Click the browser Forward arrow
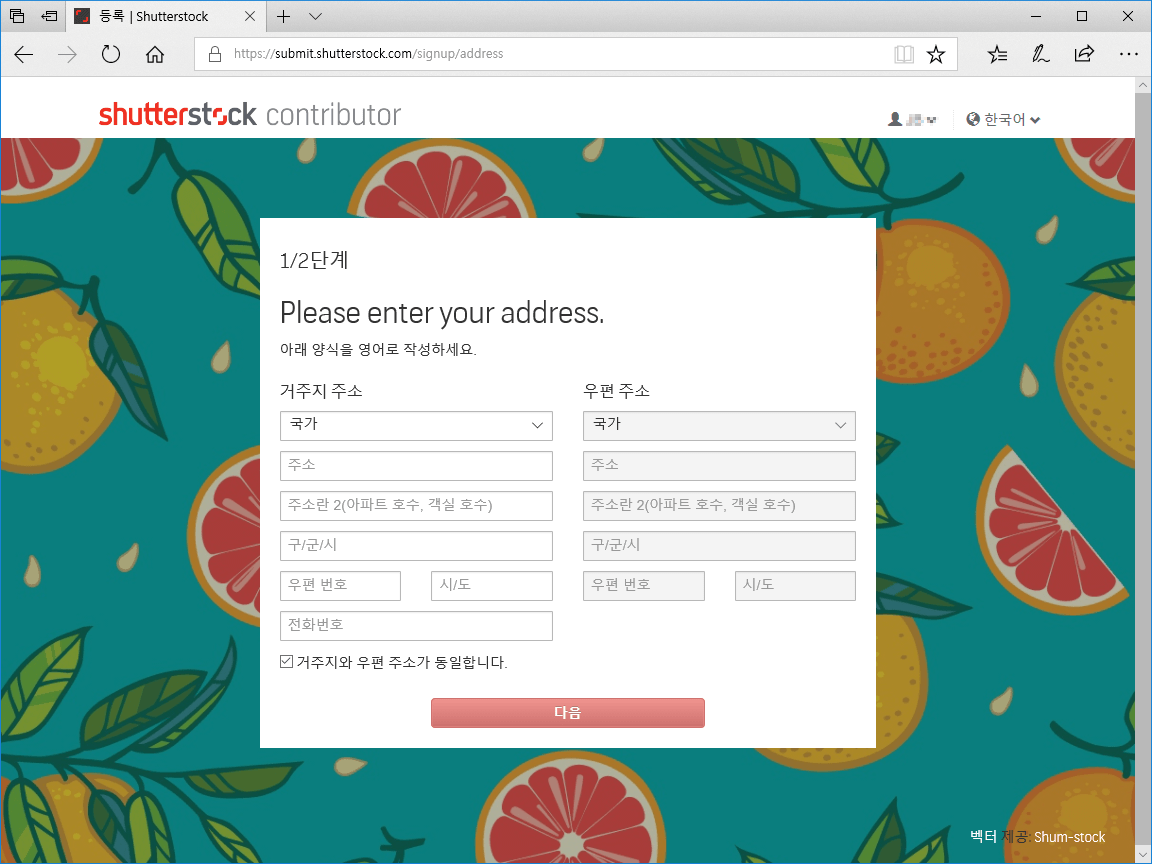Screen dimensions: 1152x864 click(67, 54)
